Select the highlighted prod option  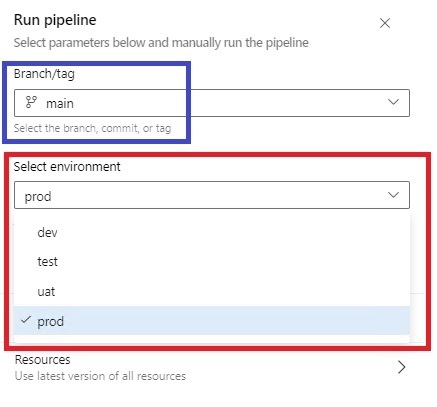212,321
